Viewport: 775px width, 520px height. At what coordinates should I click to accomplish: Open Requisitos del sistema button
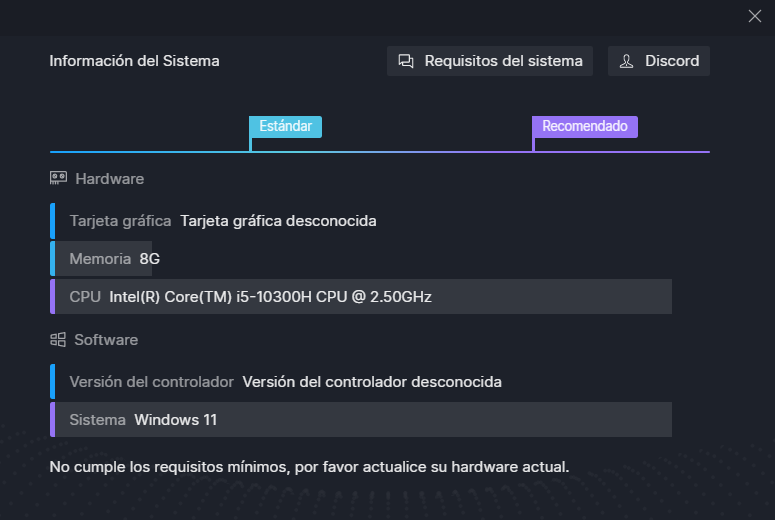tap(489, 61)
